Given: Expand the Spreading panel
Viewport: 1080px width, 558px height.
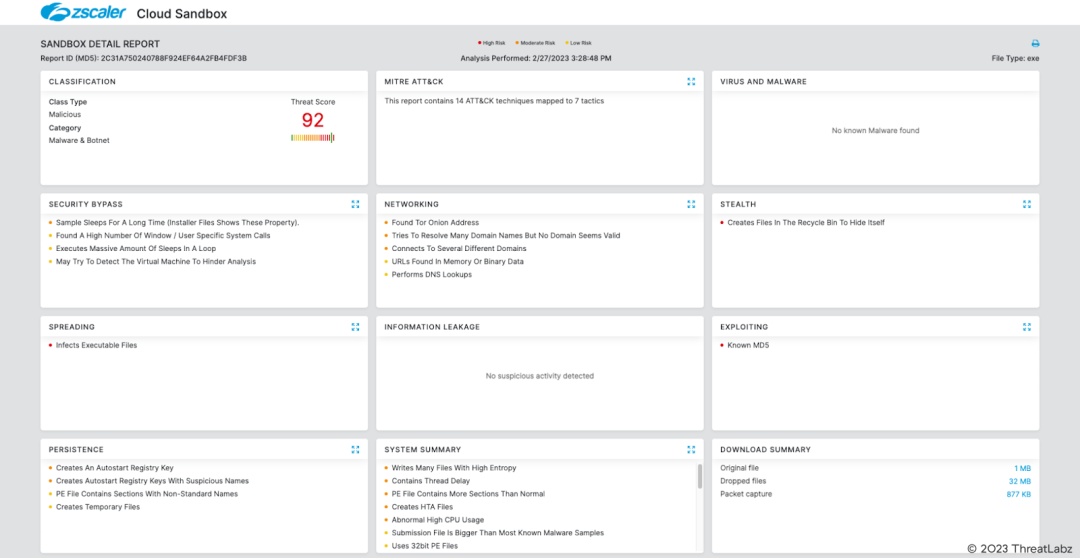Looking at the screenshot, I should click(x=355, y=327).
